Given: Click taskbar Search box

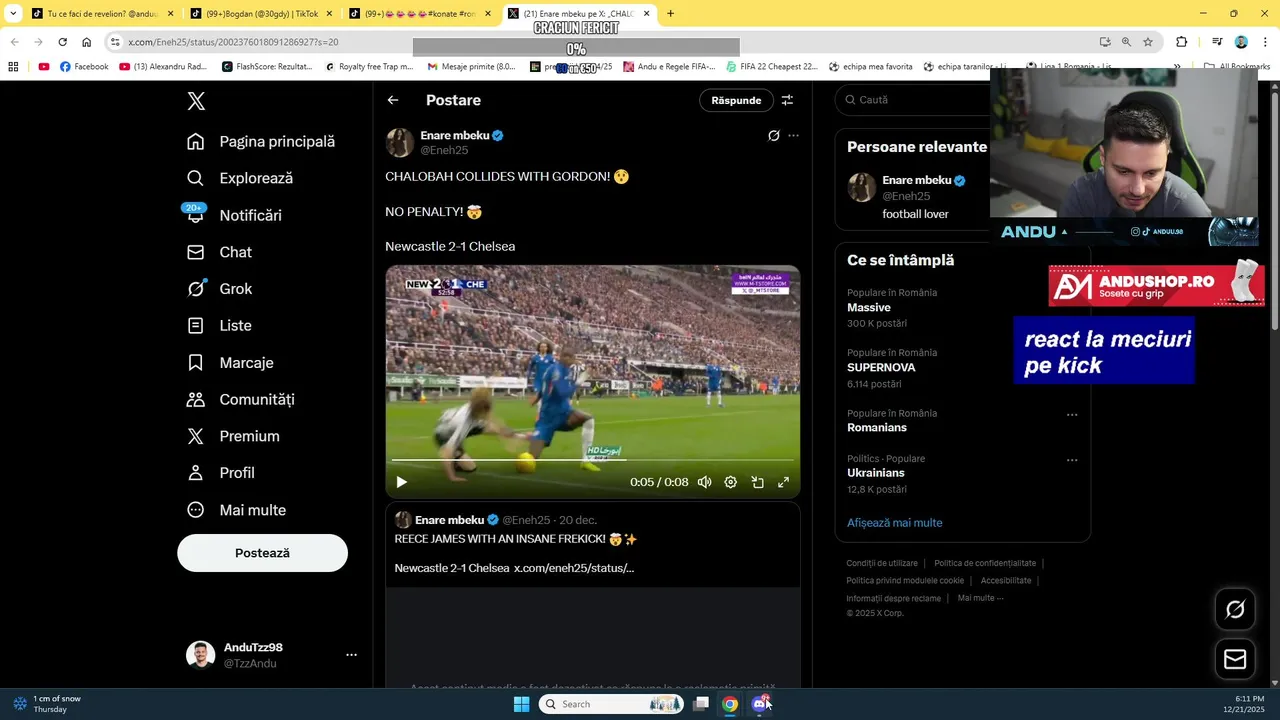Looking at the screenshot, I should click(x=611, y=704).
